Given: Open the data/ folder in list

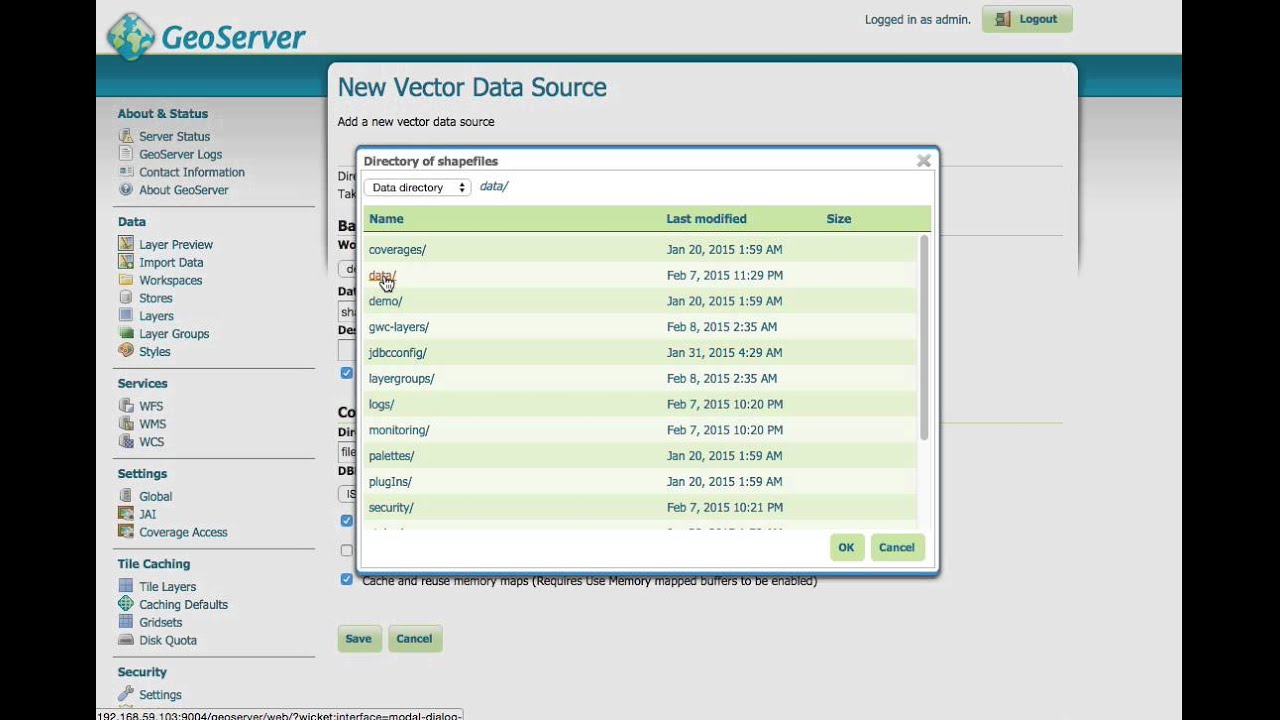Looking at the screenshot, I should pos(382,275).
